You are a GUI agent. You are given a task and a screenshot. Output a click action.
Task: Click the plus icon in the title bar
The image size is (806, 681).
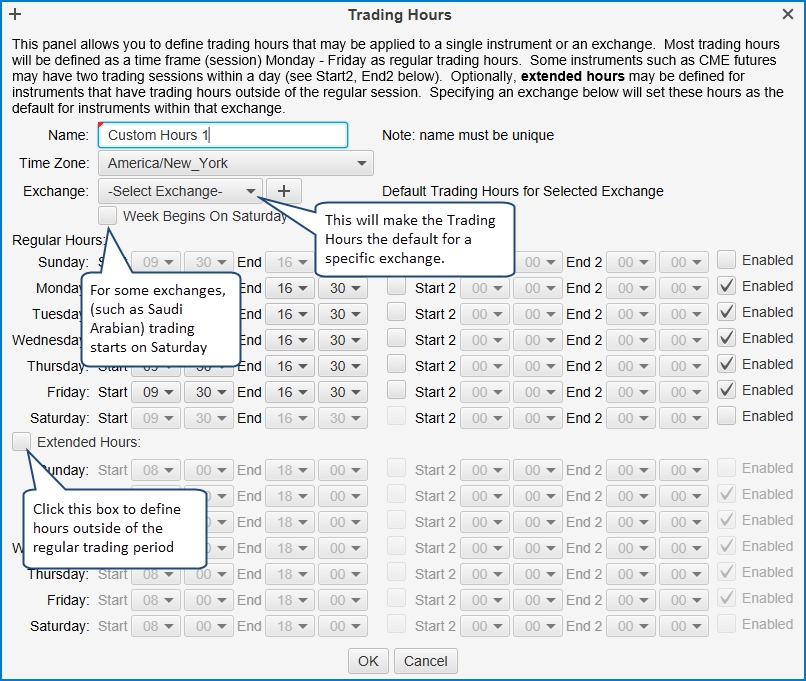pos(15,14)
